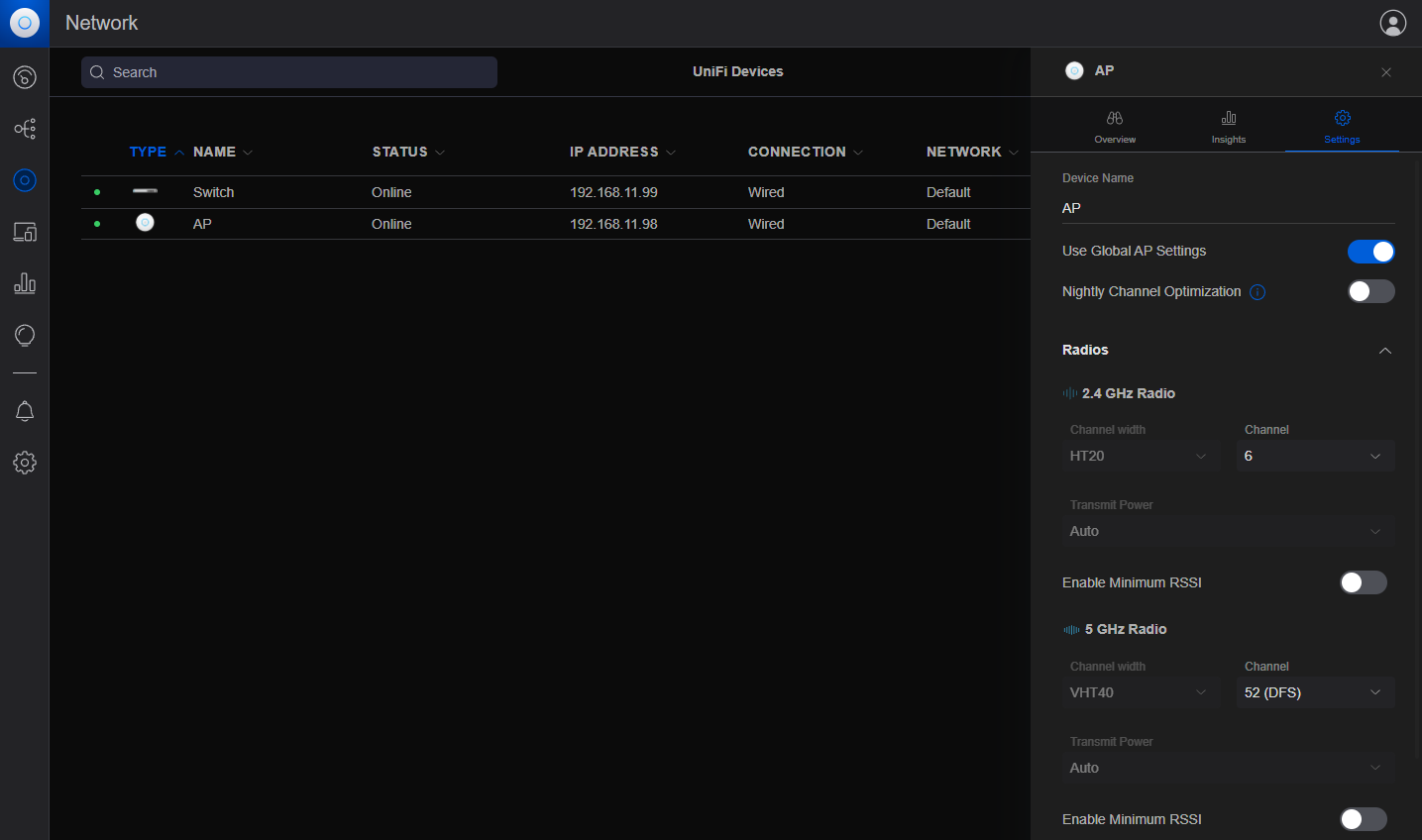Switch to the Overview tab
The width and height of the screenshot is (1422, 840).
1114,126
